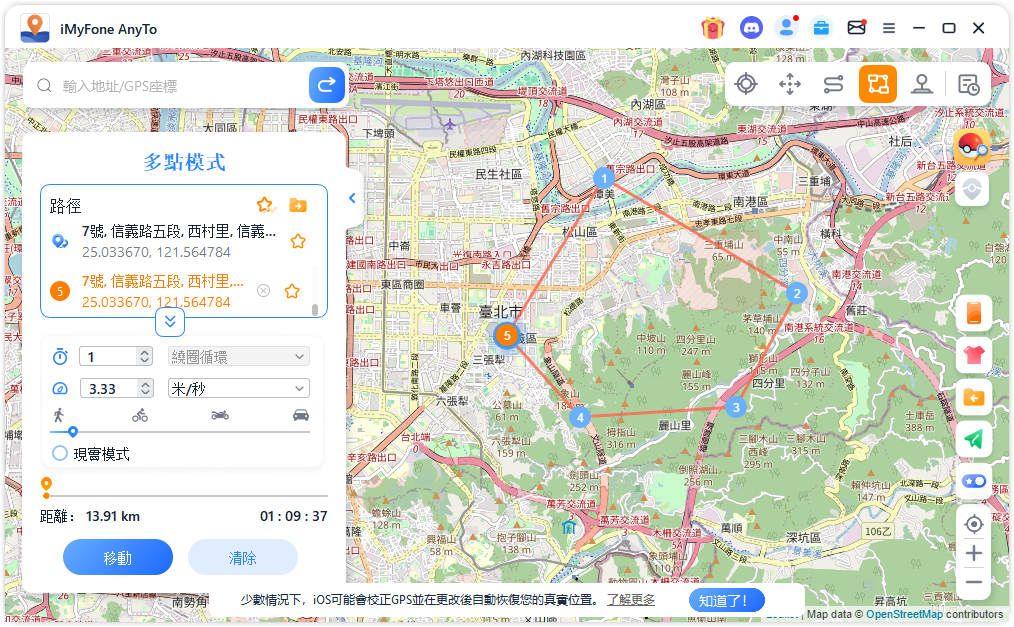Select the two-spot route mode icon
The image size is (1014, 627).
[834, 84]
